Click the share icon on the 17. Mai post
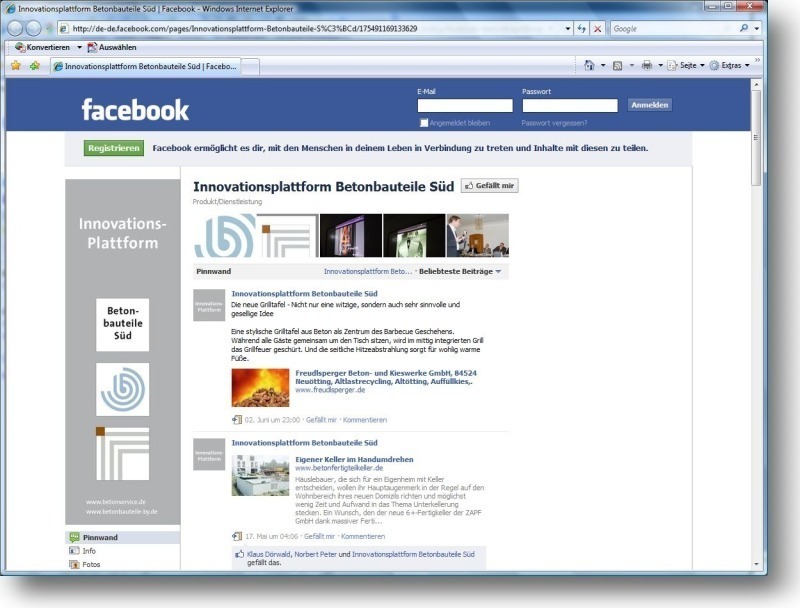The height and width of the screenshot is (608, 800). (237, 536)
